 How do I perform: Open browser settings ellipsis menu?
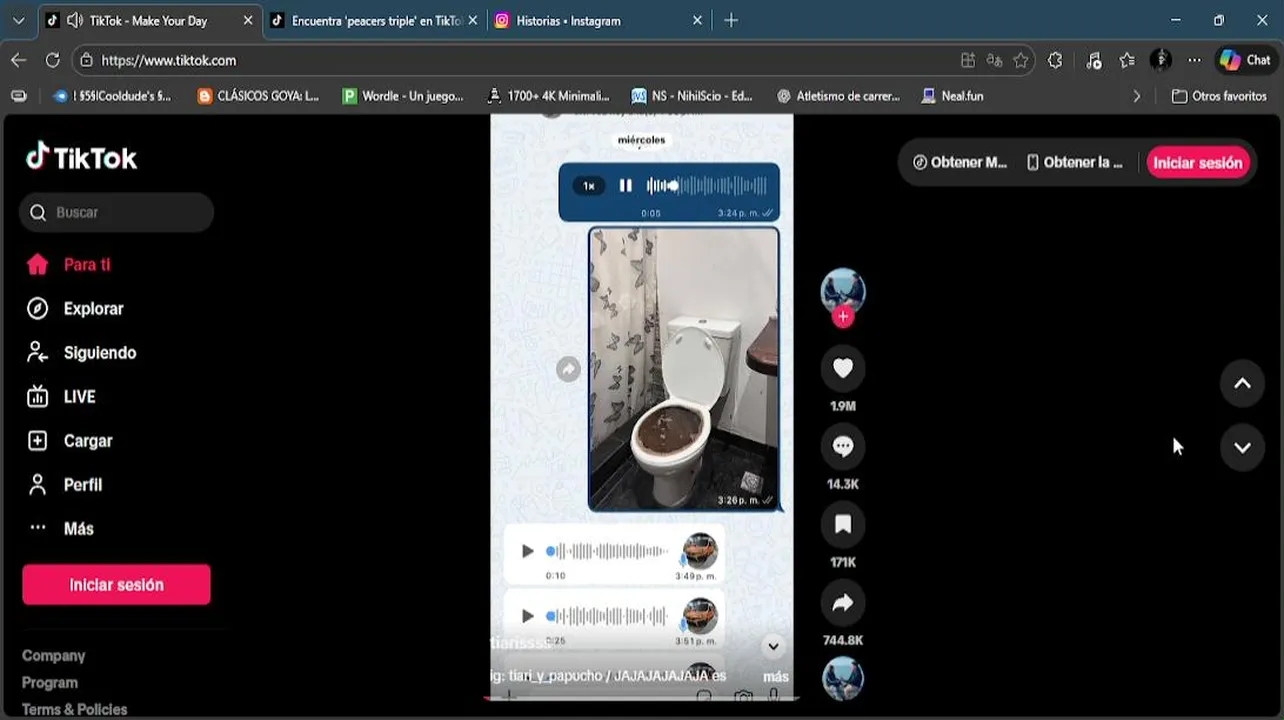coord(1194,60)
